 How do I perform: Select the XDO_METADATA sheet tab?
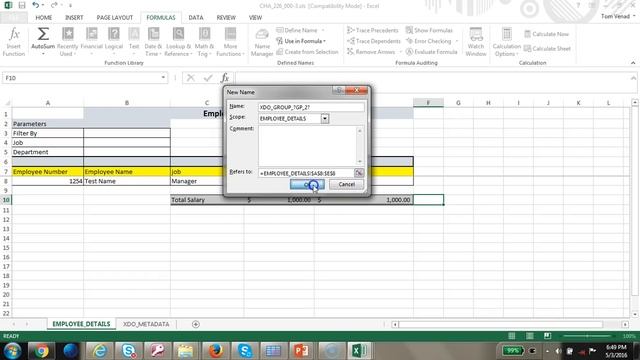pos(146,324)
